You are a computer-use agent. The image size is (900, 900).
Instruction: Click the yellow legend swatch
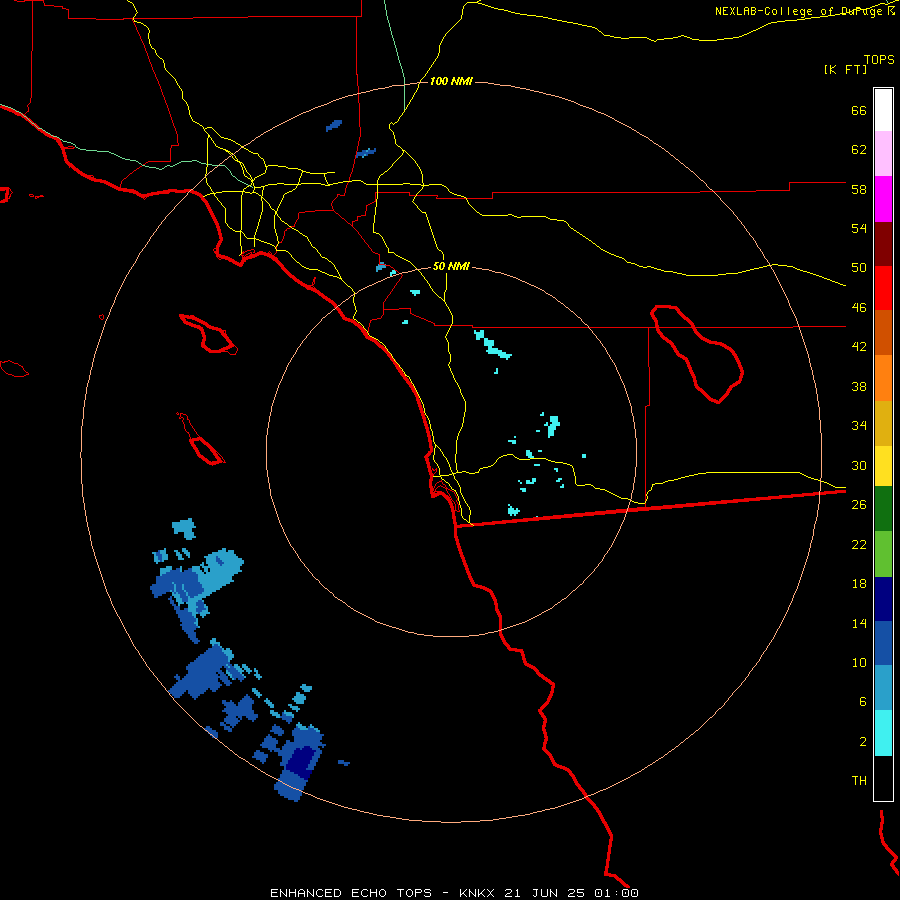point(883,466)
